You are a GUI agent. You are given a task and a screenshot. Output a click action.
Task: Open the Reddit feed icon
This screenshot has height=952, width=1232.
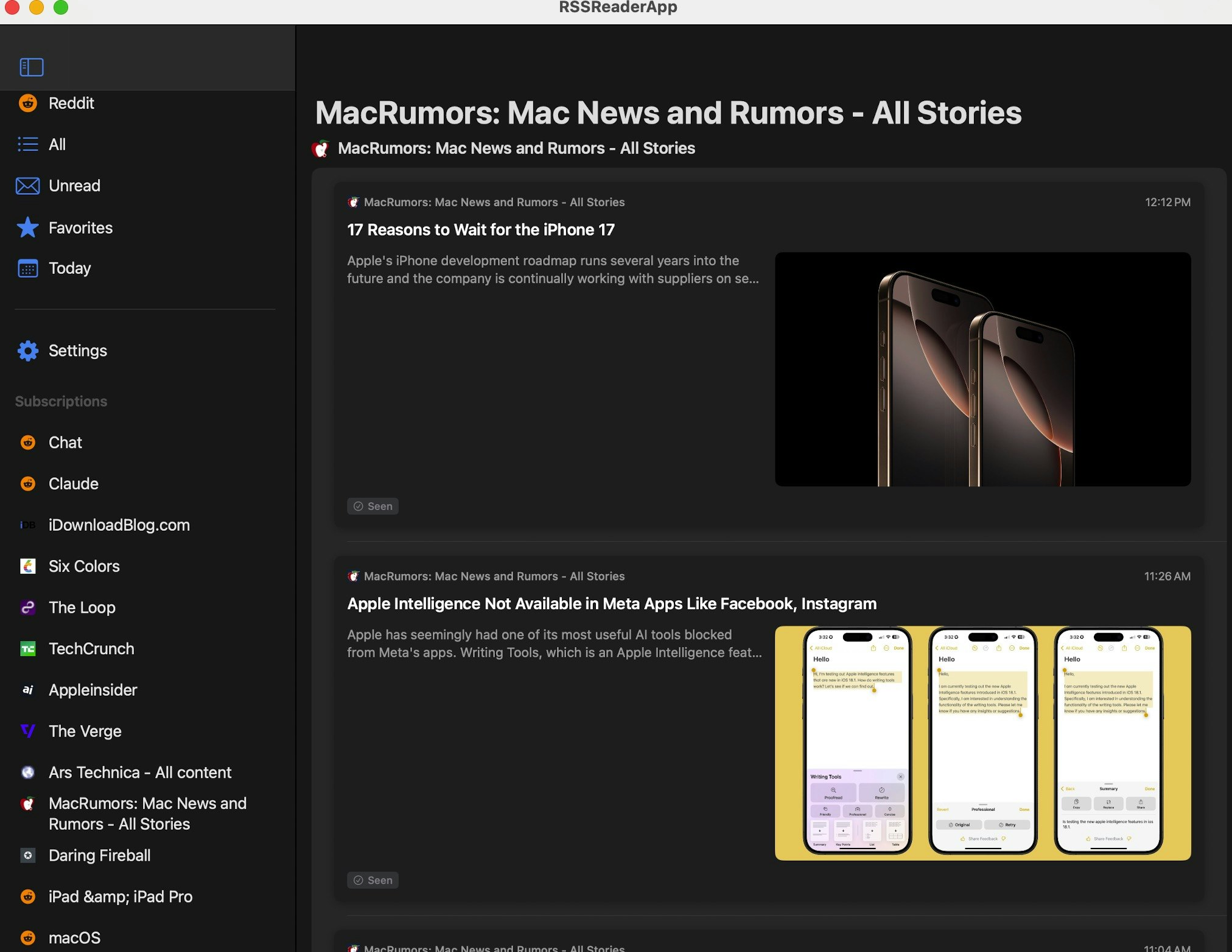28,103
